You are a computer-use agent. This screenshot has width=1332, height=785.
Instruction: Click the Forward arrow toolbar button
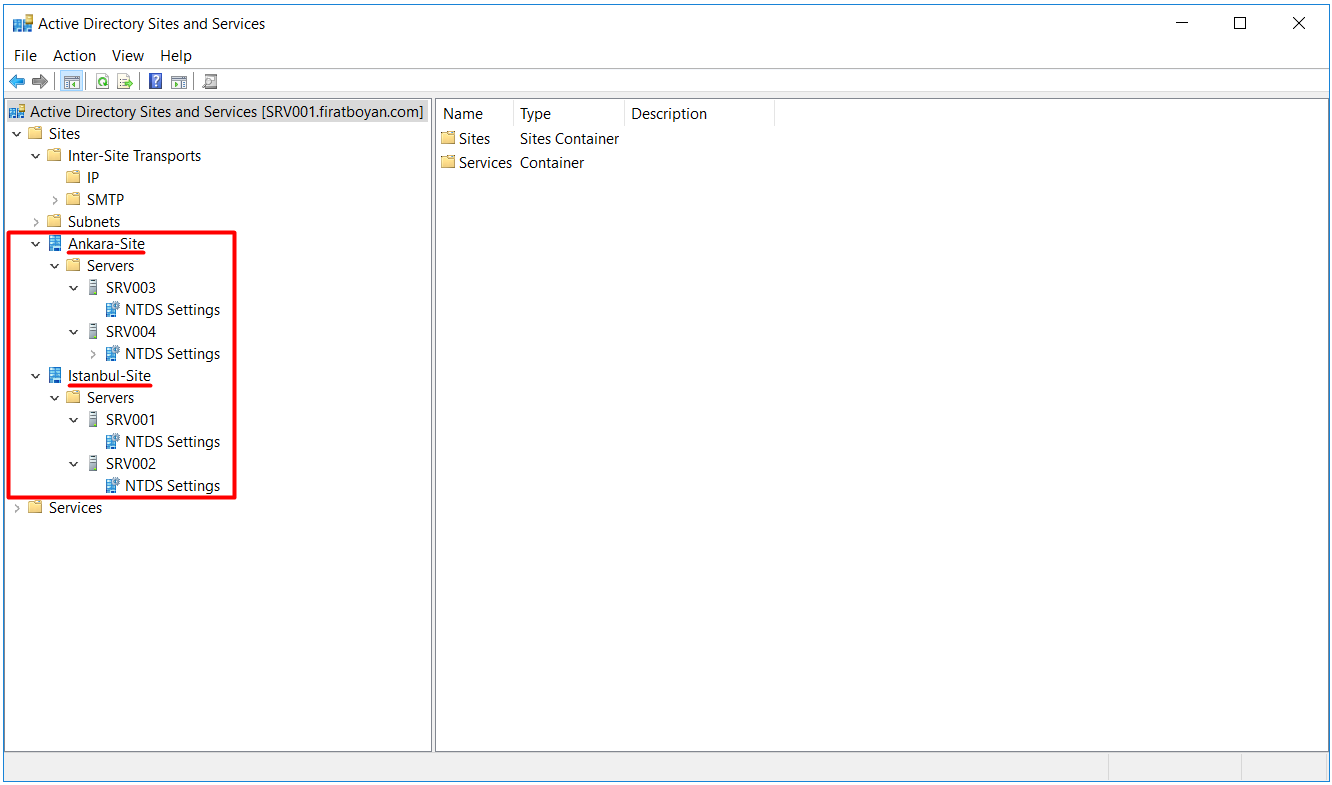40,81
